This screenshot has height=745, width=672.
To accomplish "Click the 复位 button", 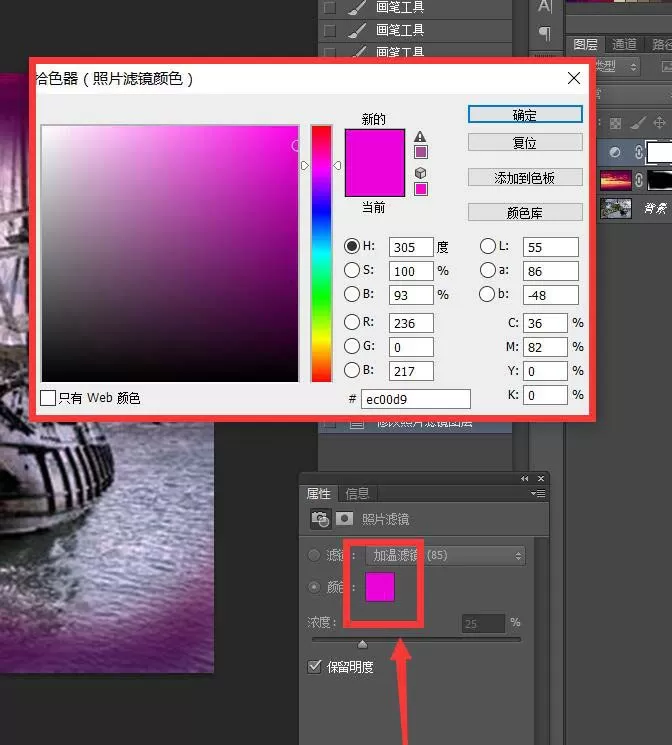I will (x=525, y=143).
